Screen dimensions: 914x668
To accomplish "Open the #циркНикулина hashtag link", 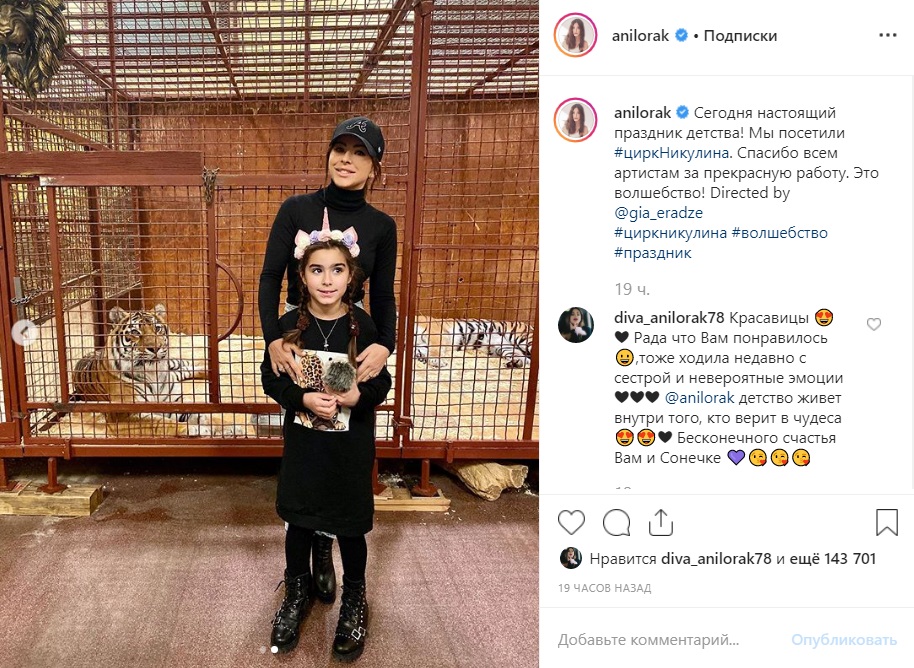I will (672, 153).
